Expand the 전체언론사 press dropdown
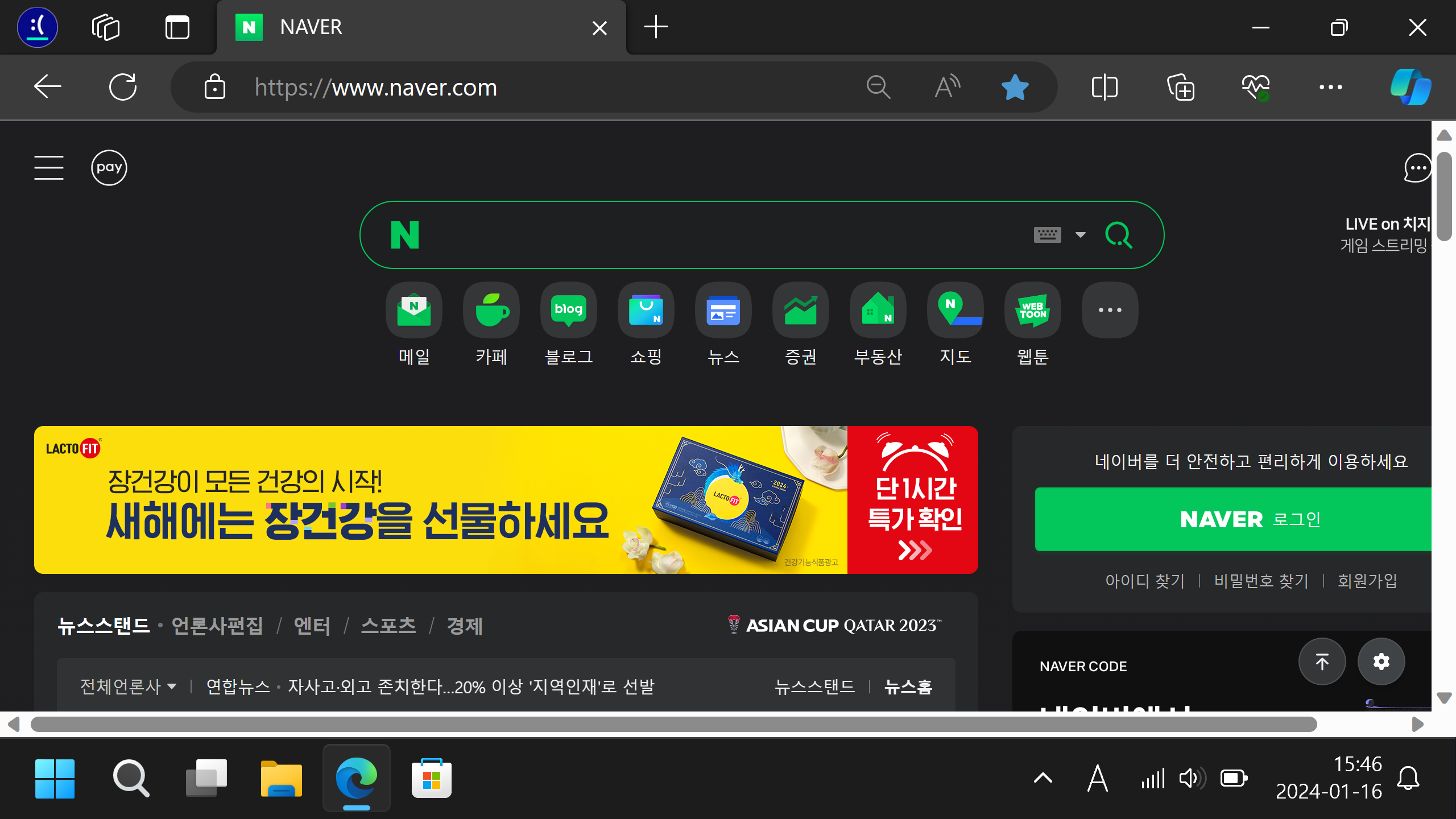Image resolution: width=1456 pixels, height=819 pixels. point(128,686)
